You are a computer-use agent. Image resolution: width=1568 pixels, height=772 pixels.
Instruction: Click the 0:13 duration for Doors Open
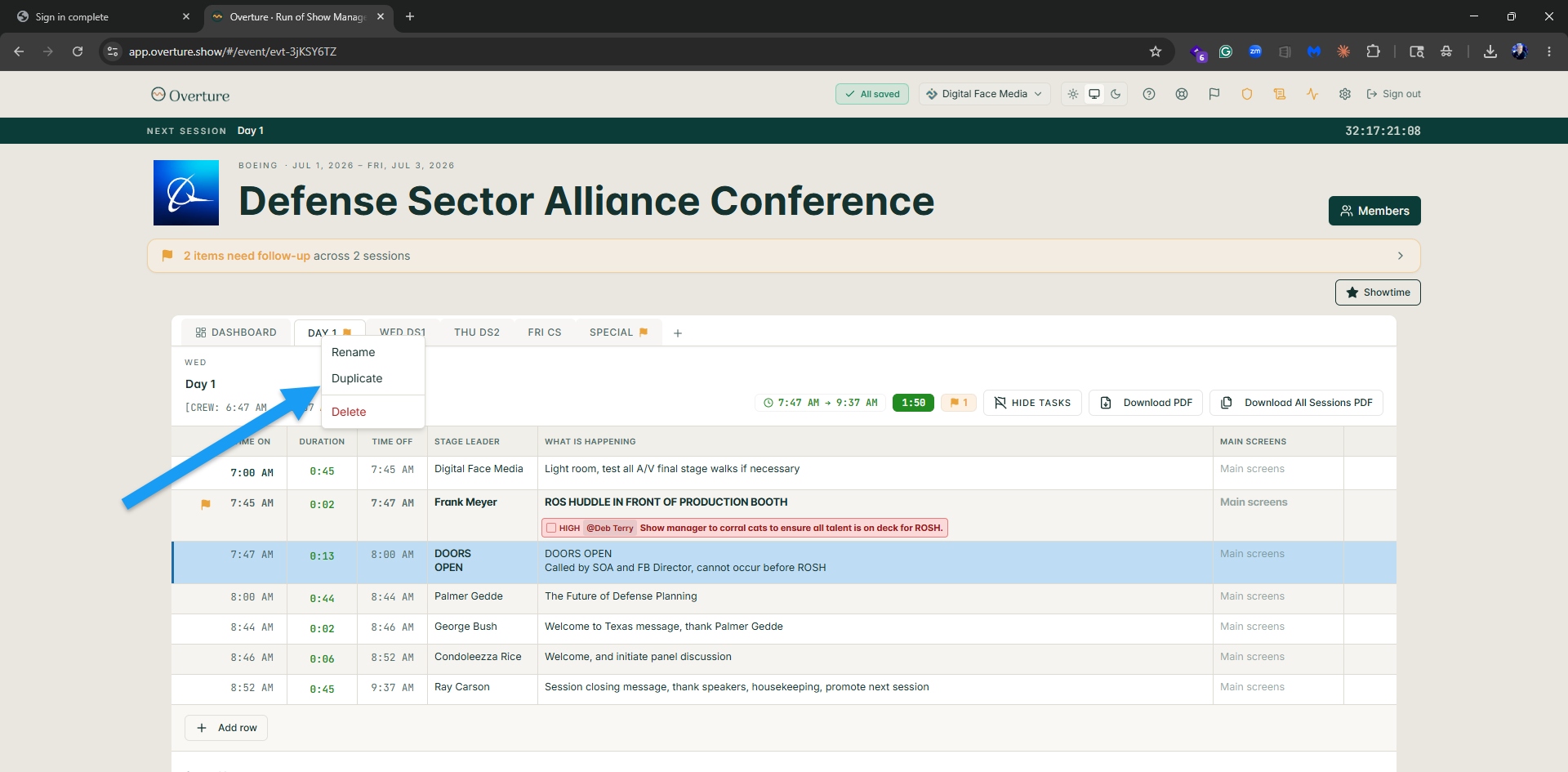322,556
